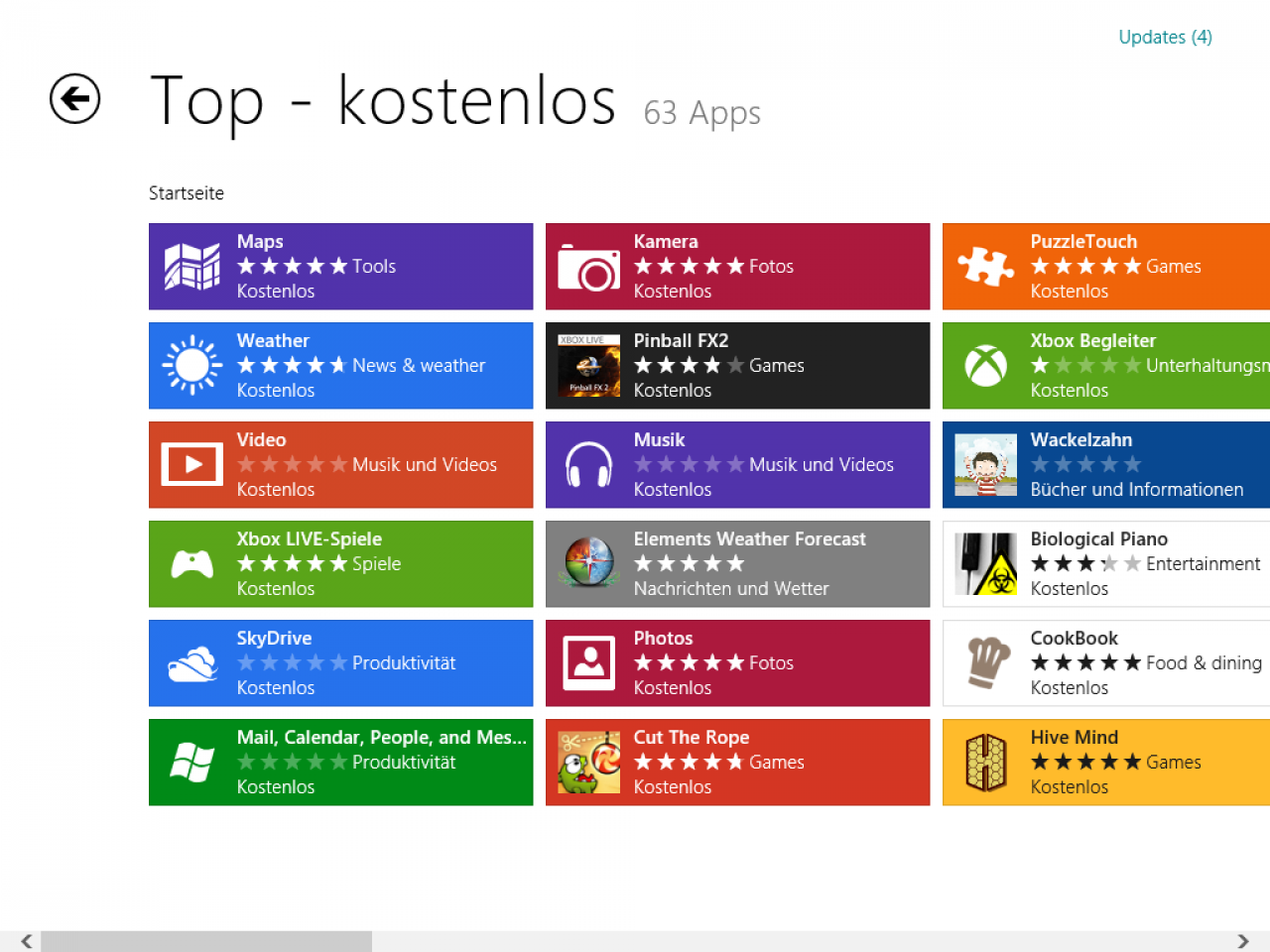1270x952 pixels.
Task: Click the Cut The Rope frog icon
Action: [x=589, y=762]
